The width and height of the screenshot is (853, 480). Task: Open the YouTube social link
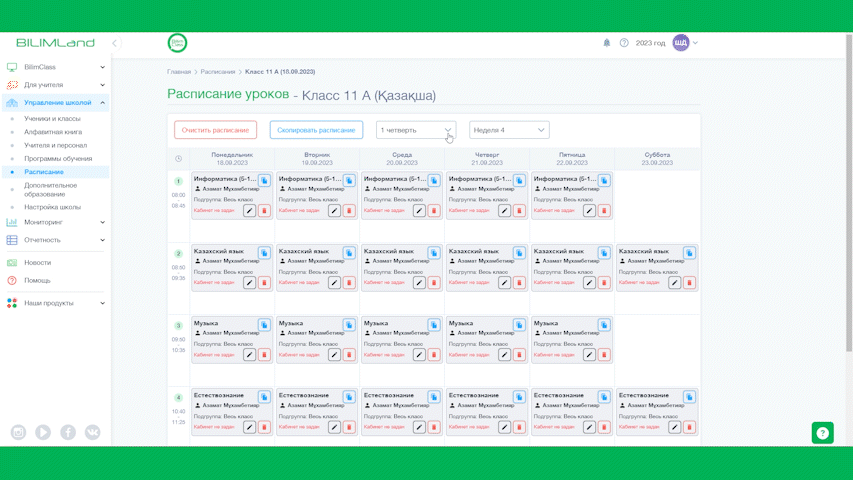click(x=43, y=432)
